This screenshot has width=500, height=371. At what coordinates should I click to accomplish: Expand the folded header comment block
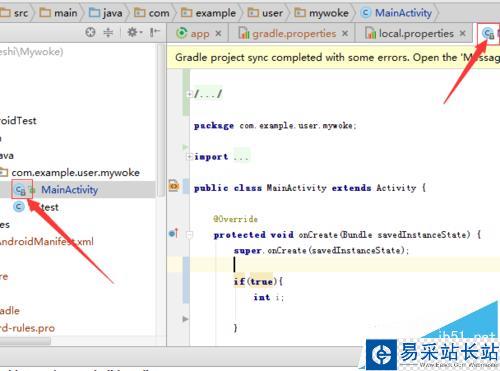point(189,94)
